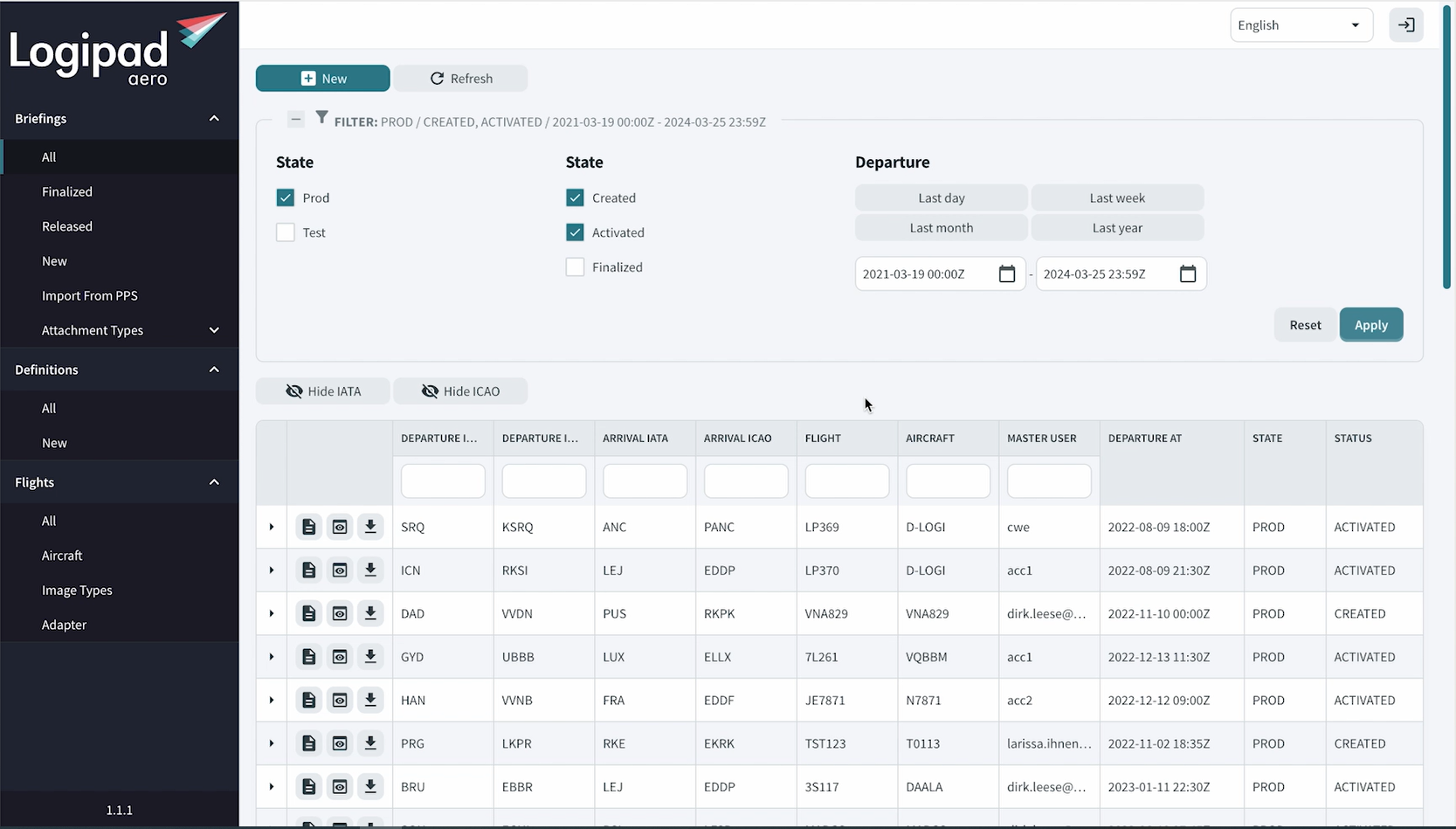The height and width of the screenshot is (829, 1456).
Task: Preview icon in the JE7871 row
Action: click(x=340, y=700)
